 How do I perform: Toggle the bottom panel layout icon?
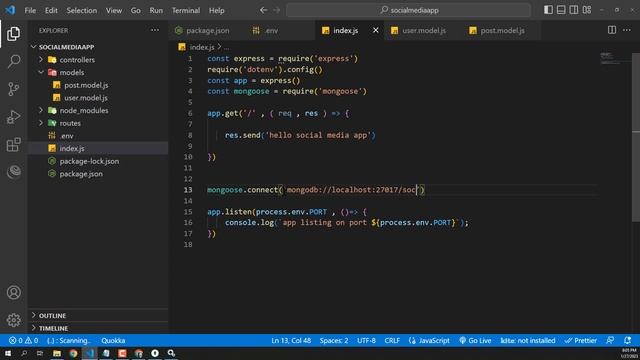click(561, 10)
